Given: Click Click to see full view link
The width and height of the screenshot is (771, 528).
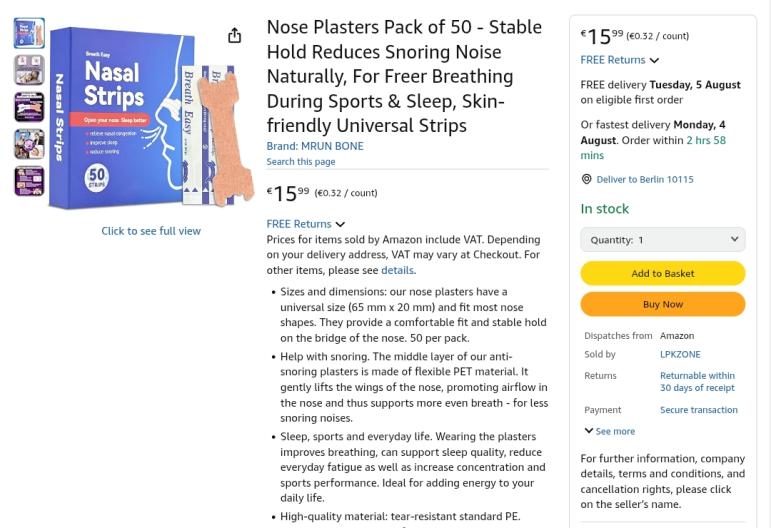Looking at the screenshot, I should pos(151,231).
